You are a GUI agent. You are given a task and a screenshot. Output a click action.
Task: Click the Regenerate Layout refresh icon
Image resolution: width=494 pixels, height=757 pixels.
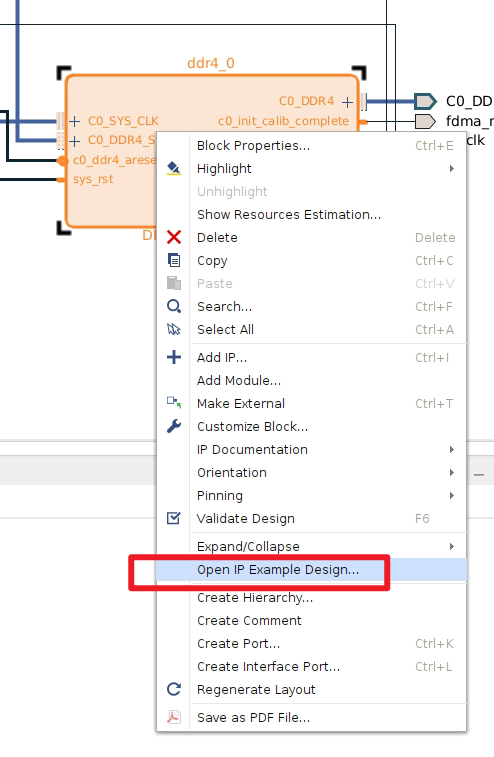point(174,689)
